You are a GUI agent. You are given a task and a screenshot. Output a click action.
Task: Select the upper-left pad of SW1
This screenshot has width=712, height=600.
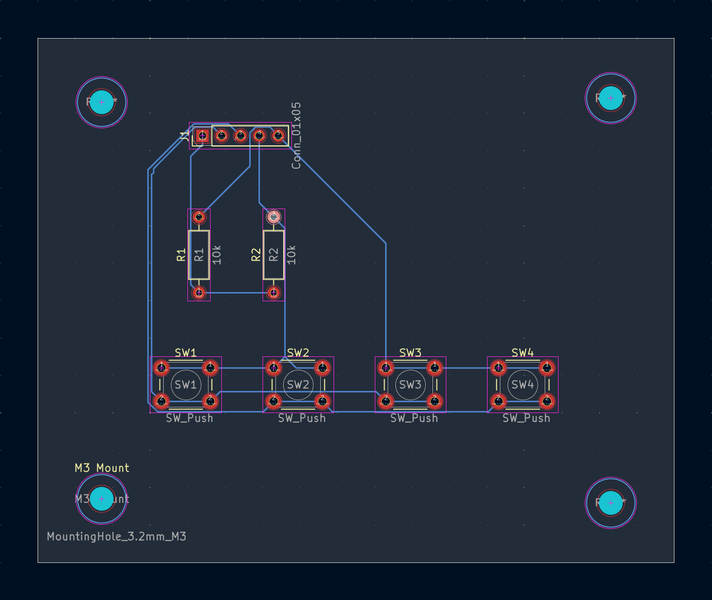[161, 368]
